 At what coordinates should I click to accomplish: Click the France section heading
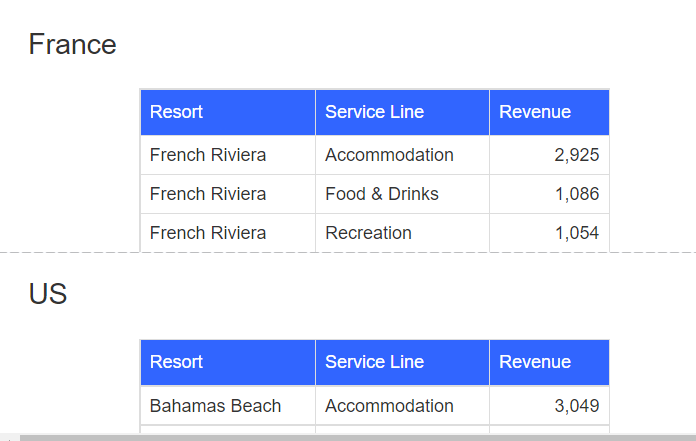click(x=72, y=44)
